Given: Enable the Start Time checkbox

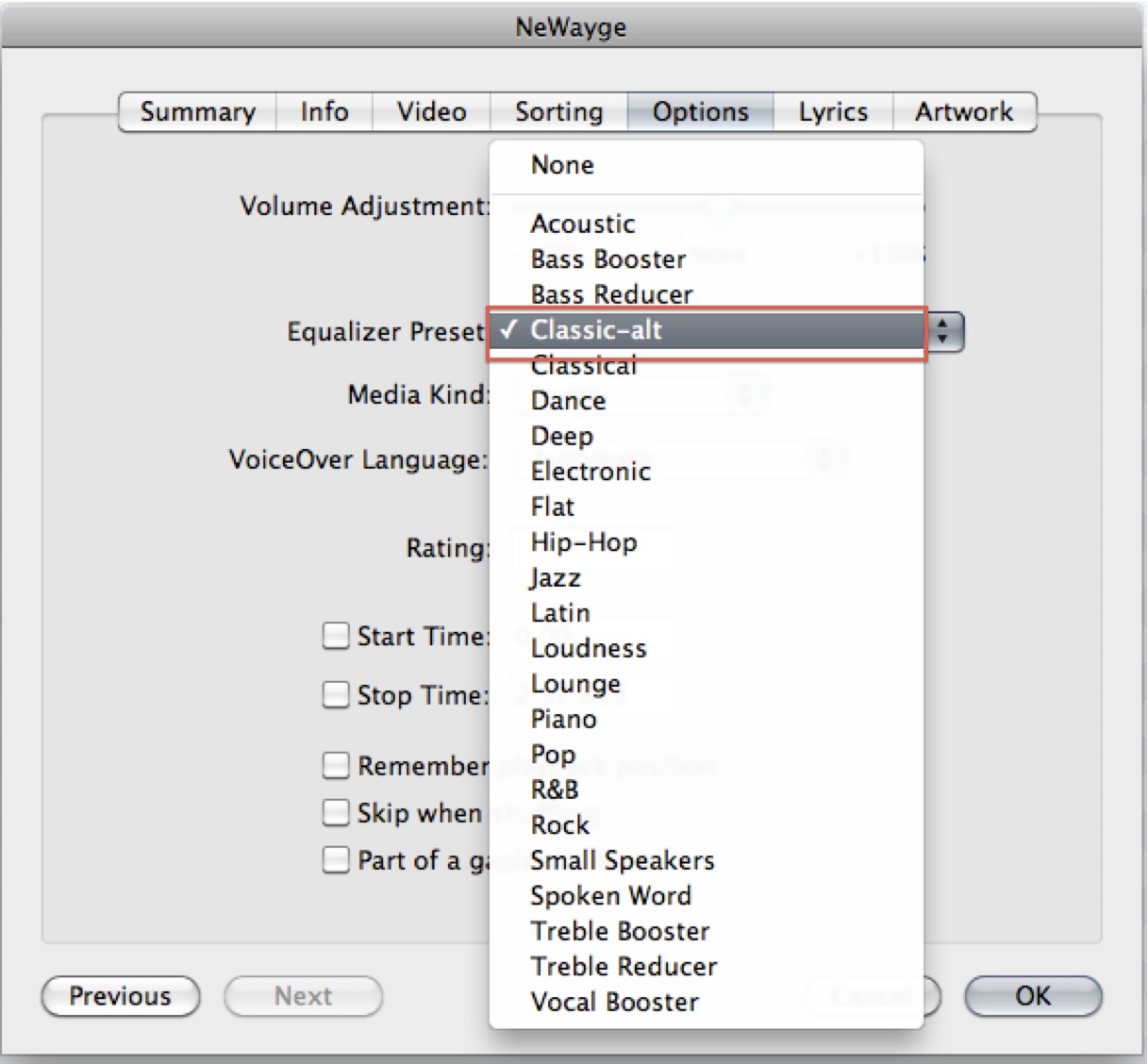Looking at the screenshot, I should [336, 636].
